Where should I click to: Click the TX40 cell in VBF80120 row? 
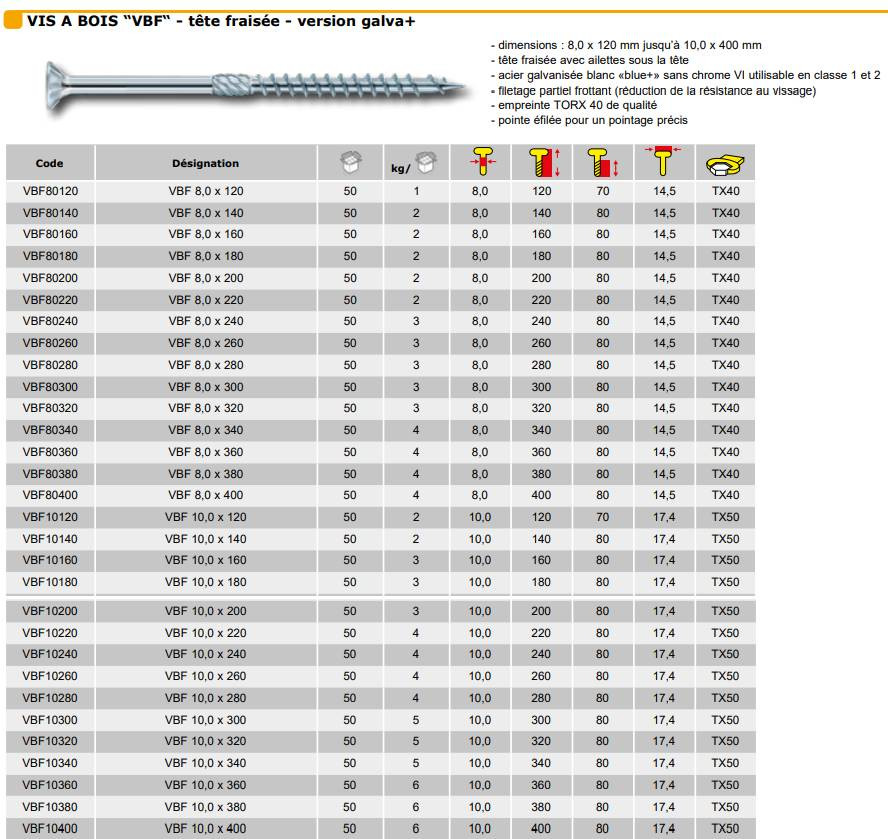(x=725, y=191)
